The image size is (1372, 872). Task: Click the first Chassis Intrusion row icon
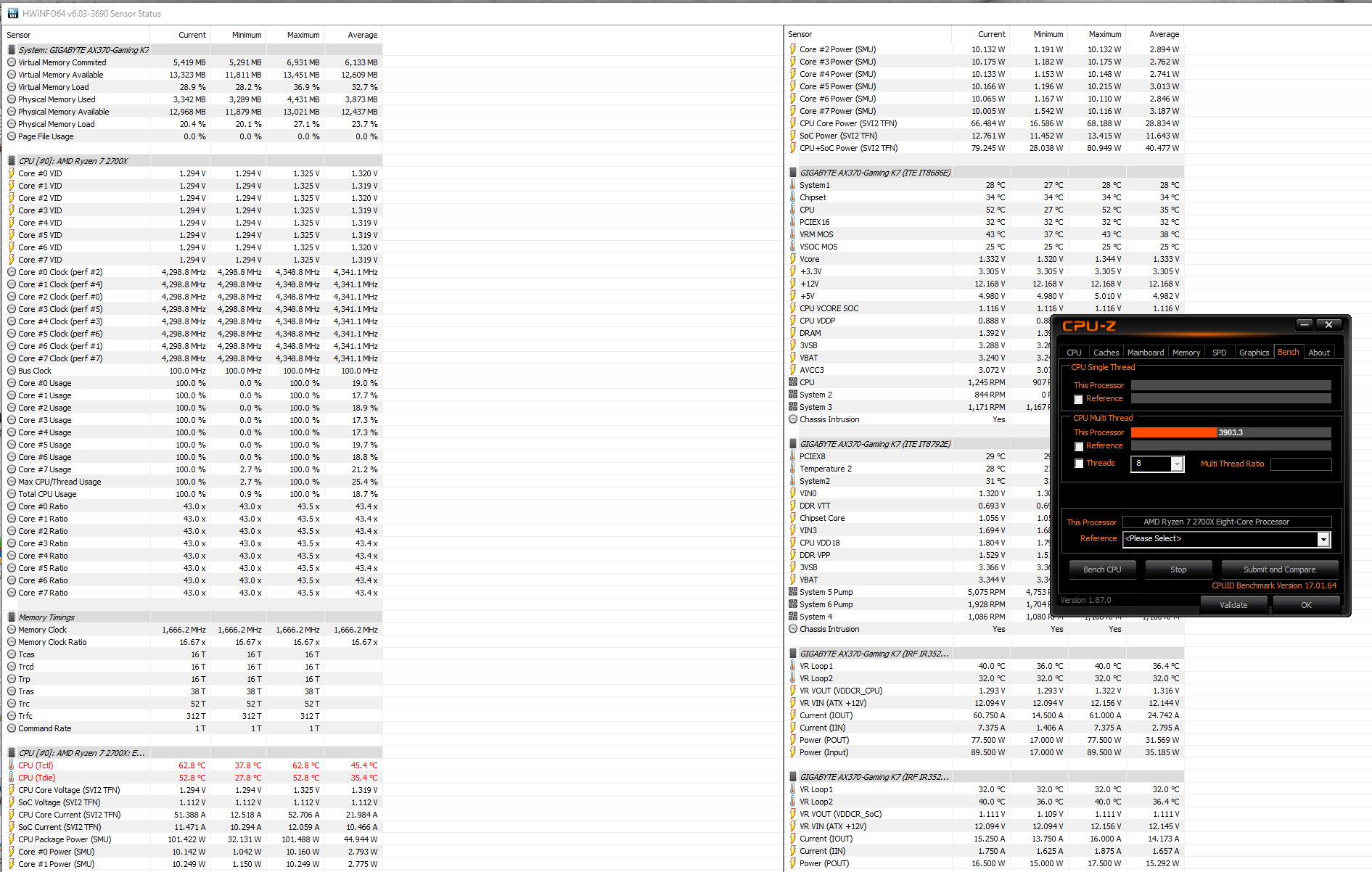point(793,419)
